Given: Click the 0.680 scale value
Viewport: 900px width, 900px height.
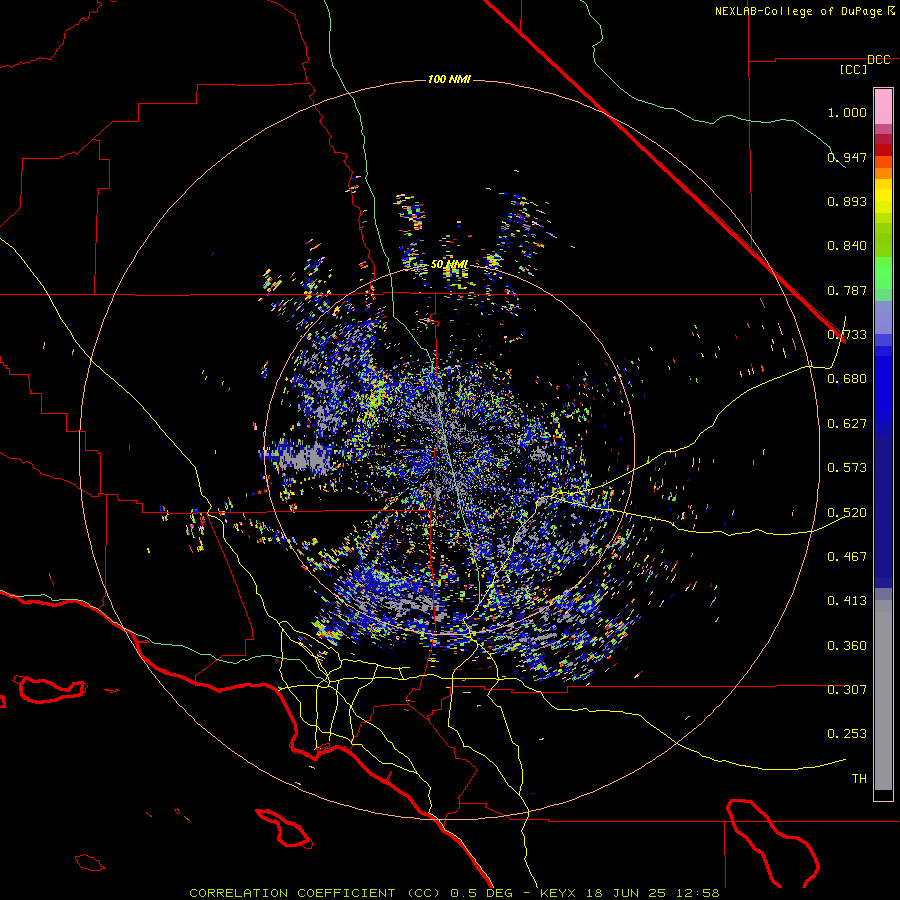Looking at the screenshot, I should [x=847, y=379].
